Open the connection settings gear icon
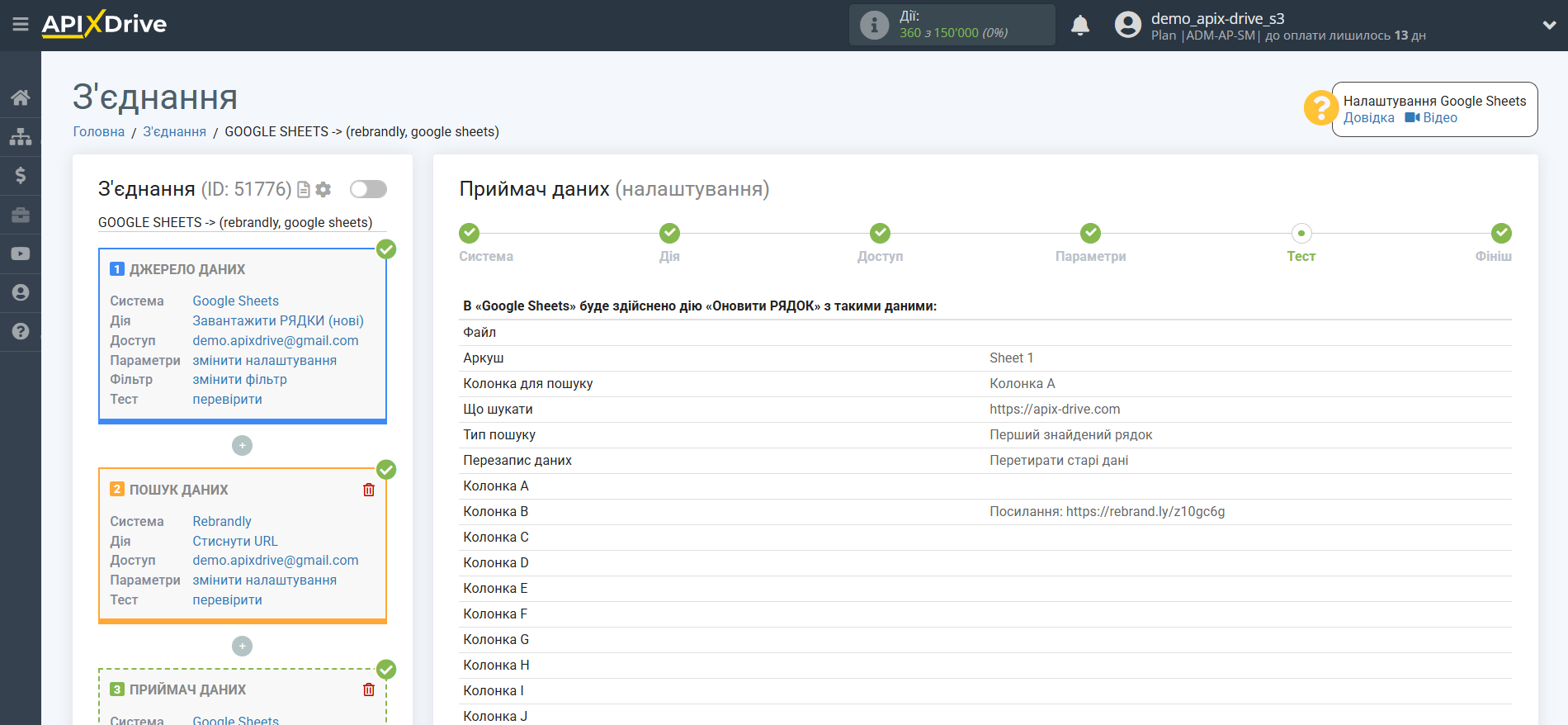Image resolution: width=1568 pixels, height=725 pixels. click(x=324, y=190)
